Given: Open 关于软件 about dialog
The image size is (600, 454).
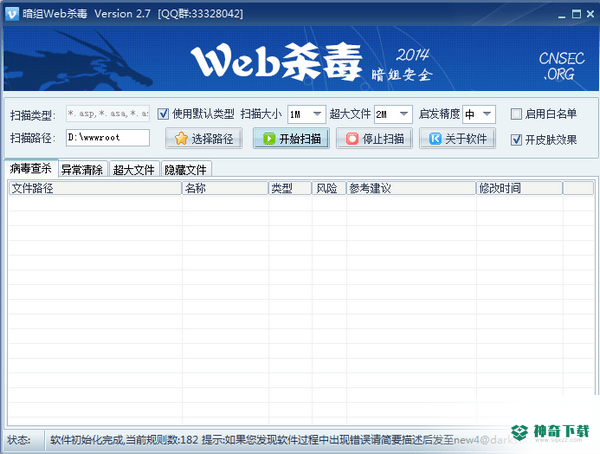Looking at the screenshot, I should (x=458, y=138).
